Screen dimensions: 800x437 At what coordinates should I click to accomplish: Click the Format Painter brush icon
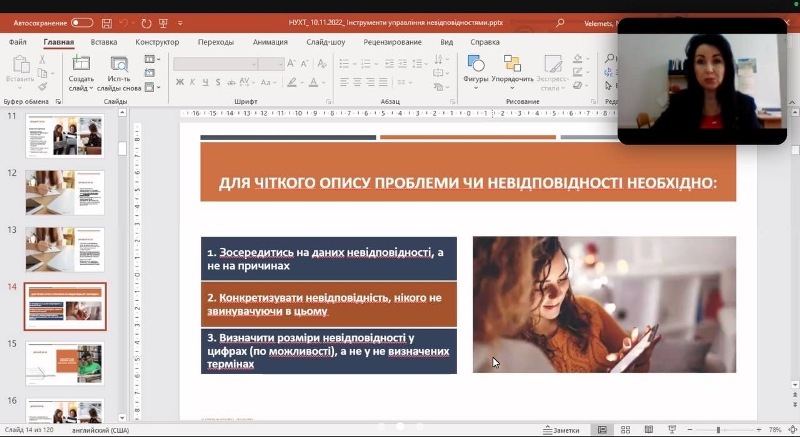pos(42,87)
